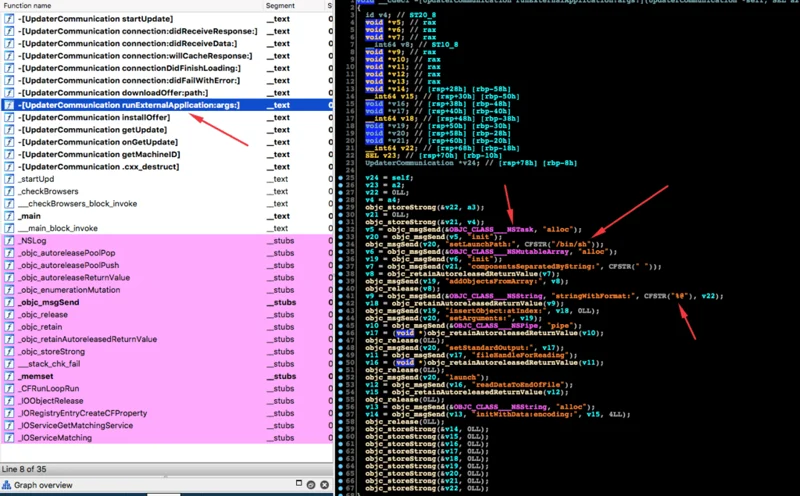The image size is (800, 496).
Task: Select ___checkBrowsers_block_invoke function
Action: tap(78, 204)
